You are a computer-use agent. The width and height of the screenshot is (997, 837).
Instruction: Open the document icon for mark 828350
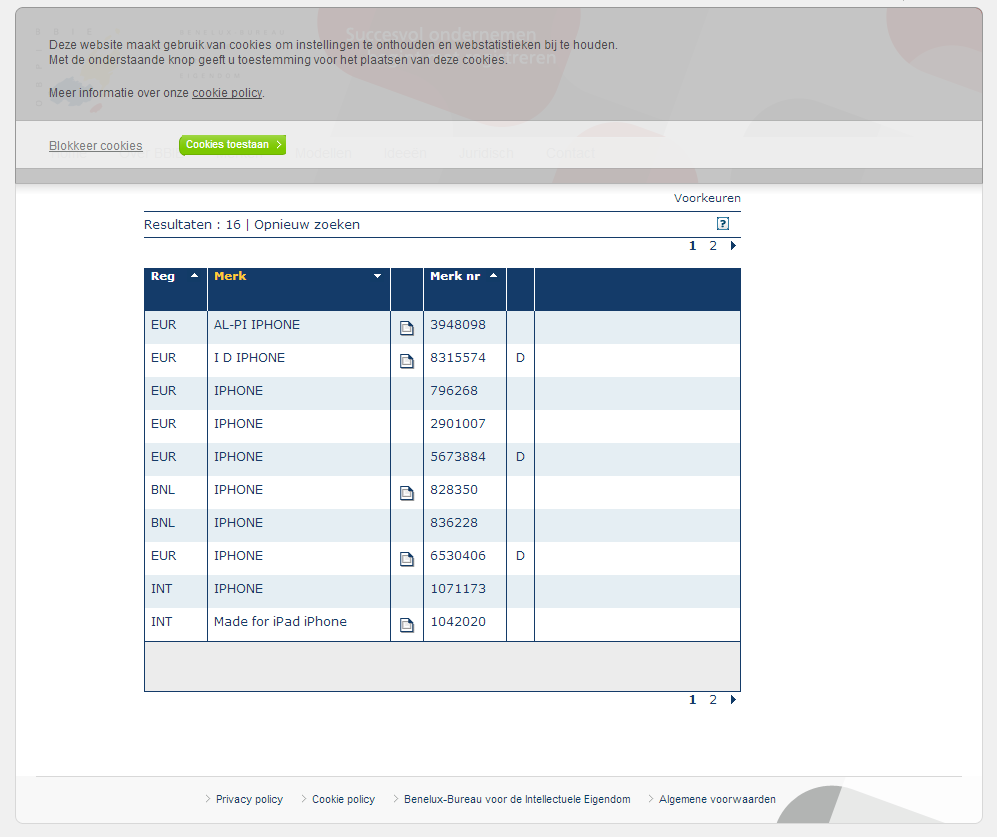(406, 493)
